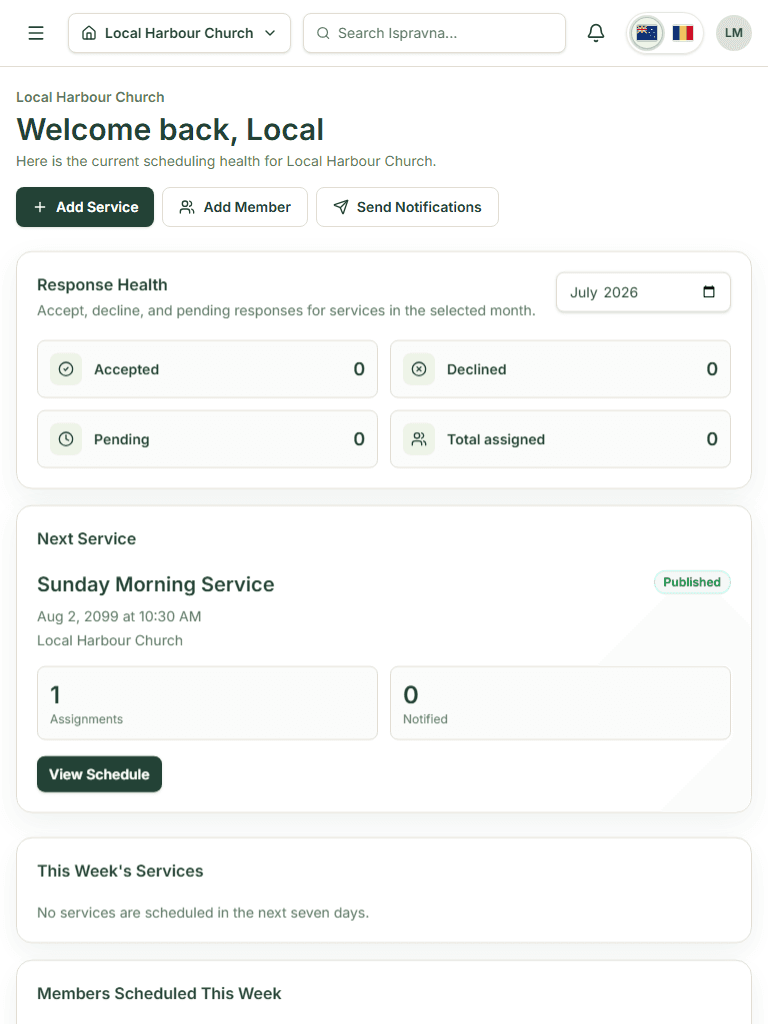Click the Add Service button
The height and width of the screenshot is (1024, 768).
(x=85, y=207)
